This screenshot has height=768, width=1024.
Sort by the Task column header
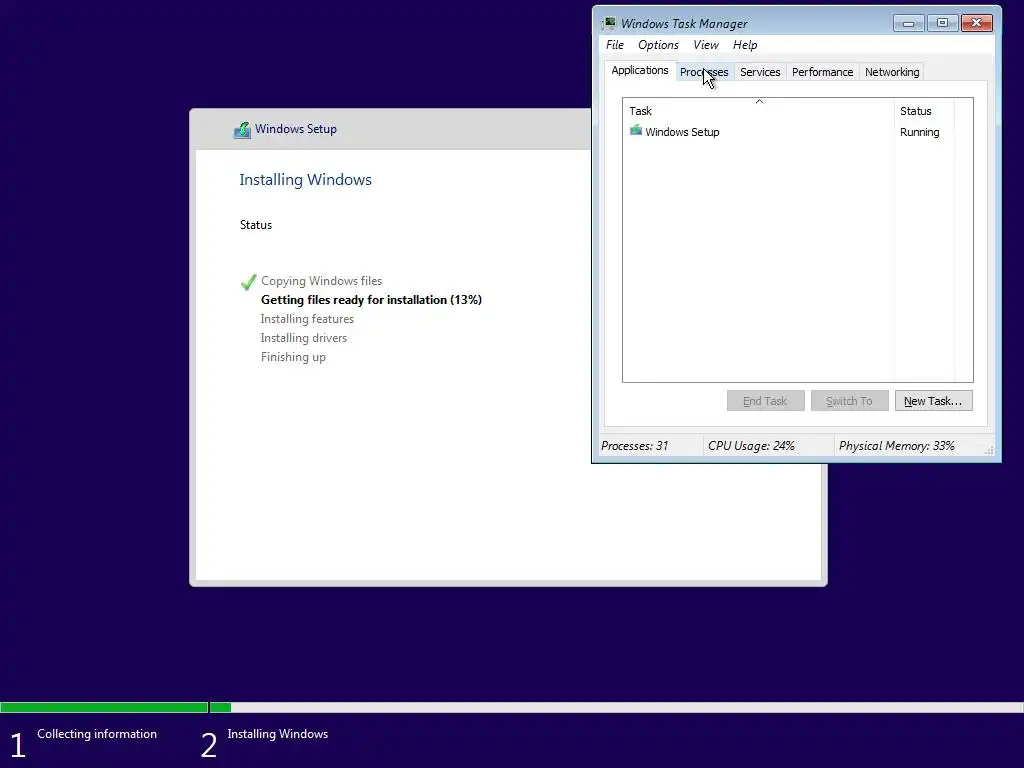(x=758, y=111)
